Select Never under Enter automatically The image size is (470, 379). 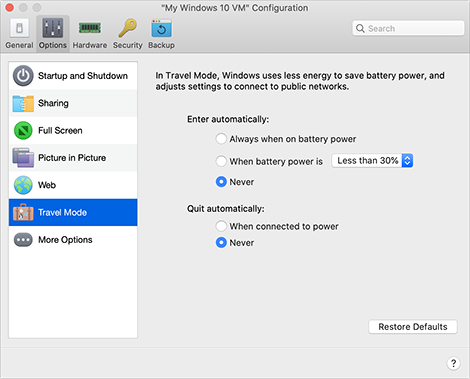tap(221, 182)
